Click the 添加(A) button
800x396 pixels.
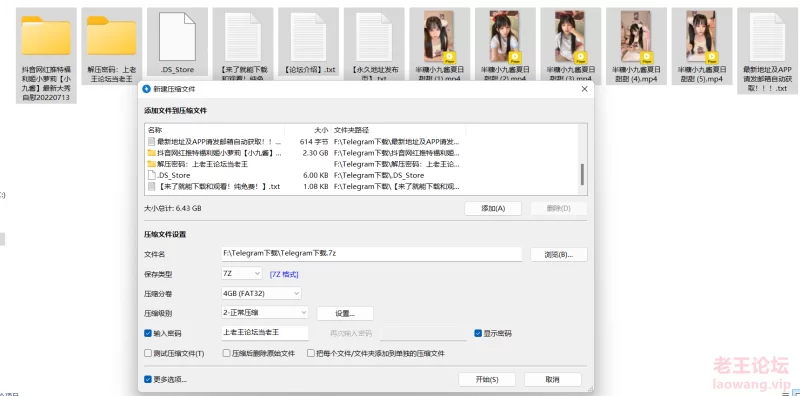tap(493, 208)
